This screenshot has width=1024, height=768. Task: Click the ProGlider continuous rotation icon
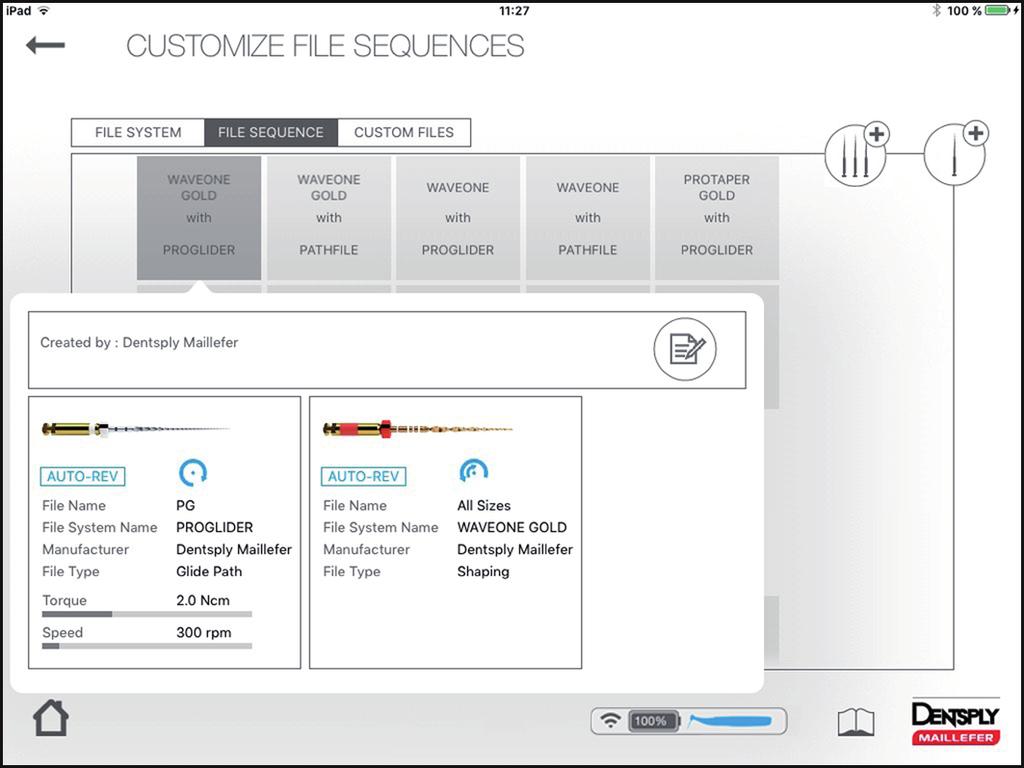pyautogui.click(x=193, y=472)
